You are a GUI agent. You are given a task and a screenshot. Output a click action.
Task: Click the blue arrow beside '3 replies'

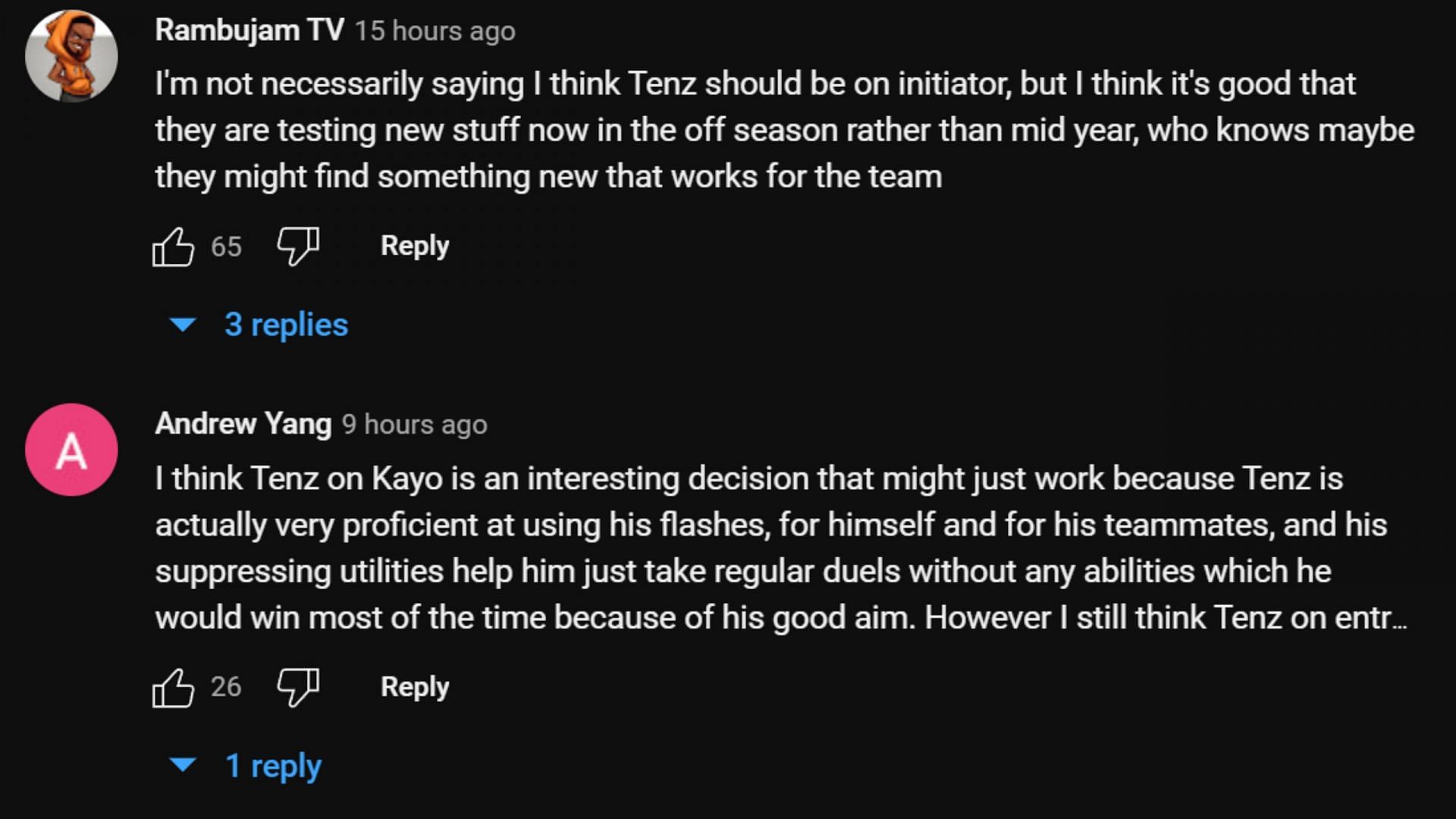183,325
